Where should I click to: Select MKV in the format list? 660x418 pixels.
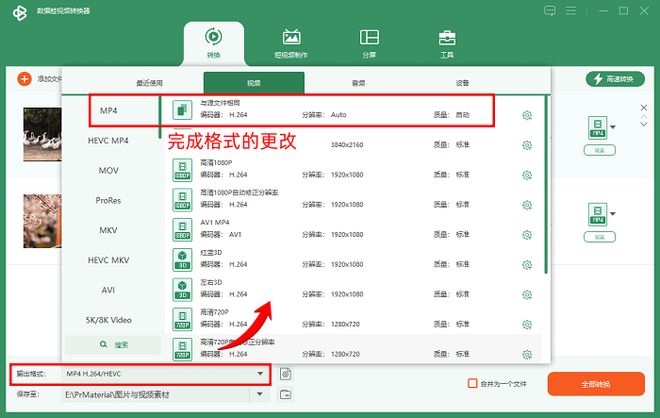point(108,230)
